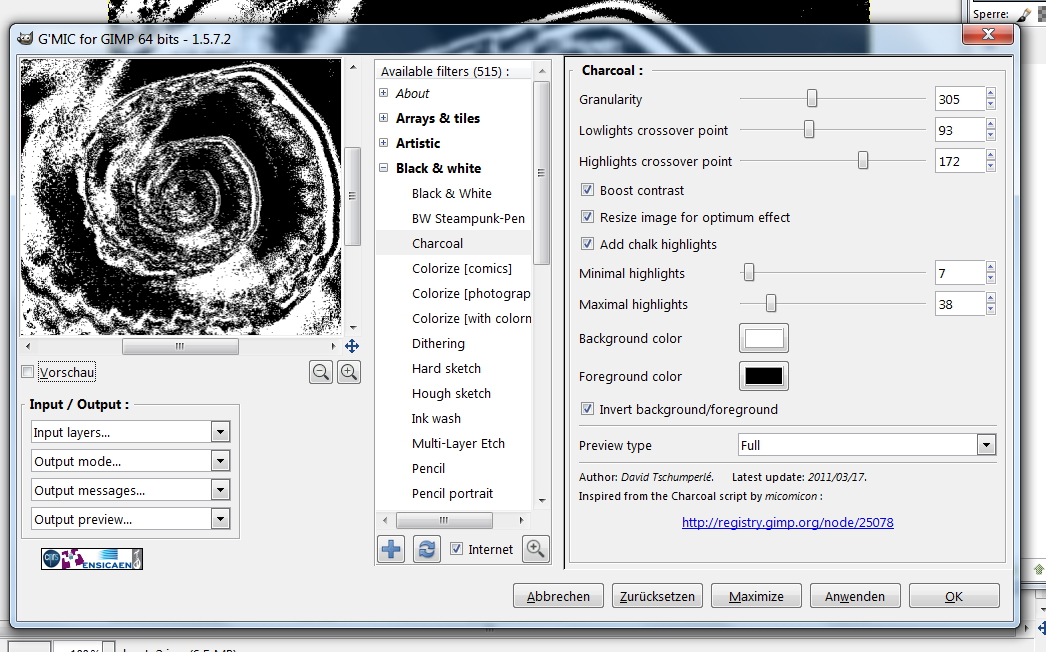1046x652 pixels.
Task: Click the zoom in preview magnifier icon
Action: pyautogui.click(x=349, y=372)
